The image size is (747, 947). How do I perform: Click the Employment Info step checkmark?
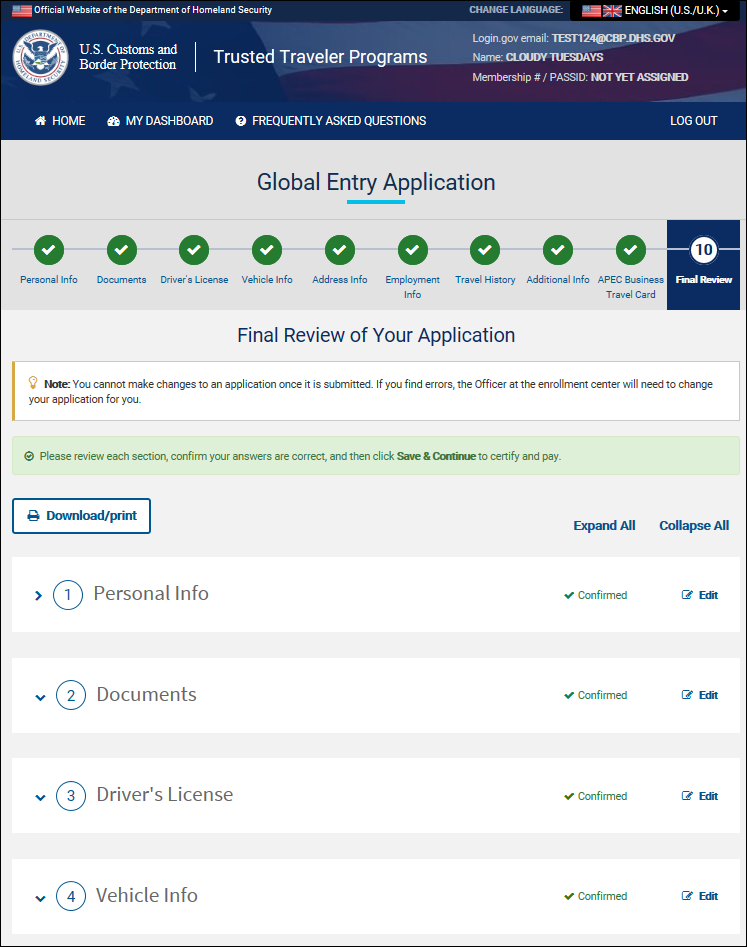click(412, 249)
